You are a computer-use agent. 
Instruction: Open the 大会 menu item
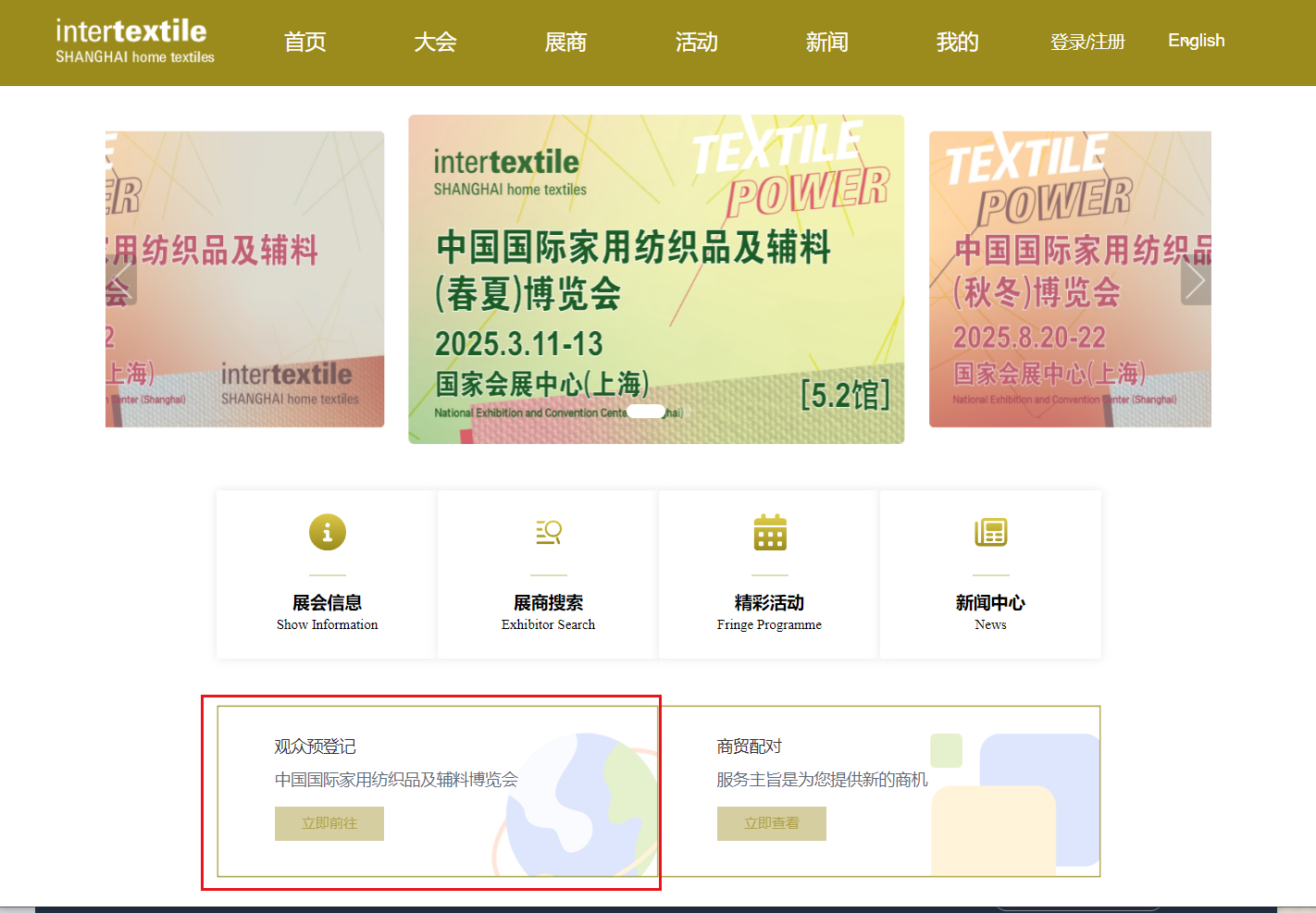tap(435, 42)
